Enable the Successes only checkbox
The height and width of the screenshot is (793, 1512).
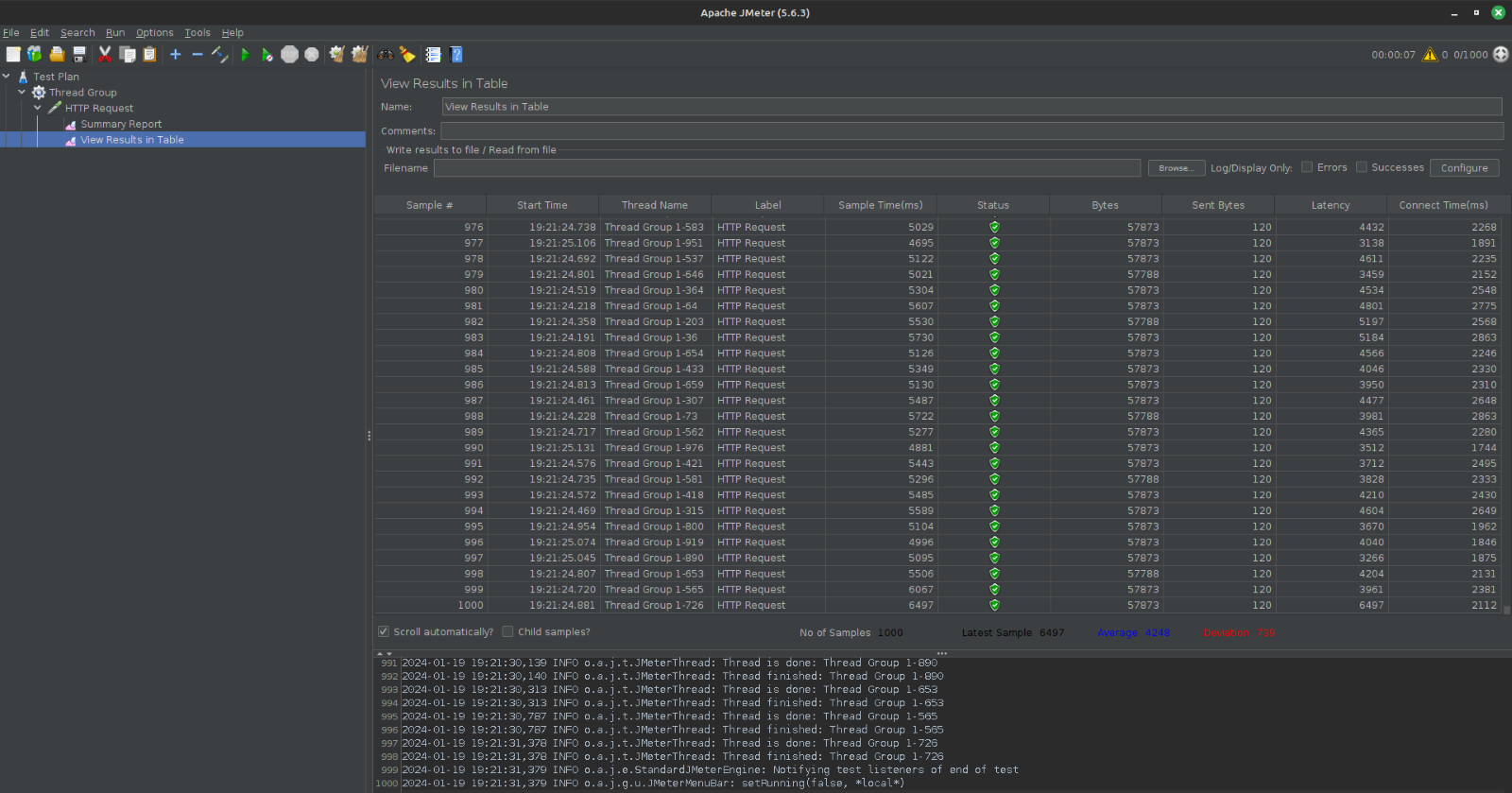1362,167
